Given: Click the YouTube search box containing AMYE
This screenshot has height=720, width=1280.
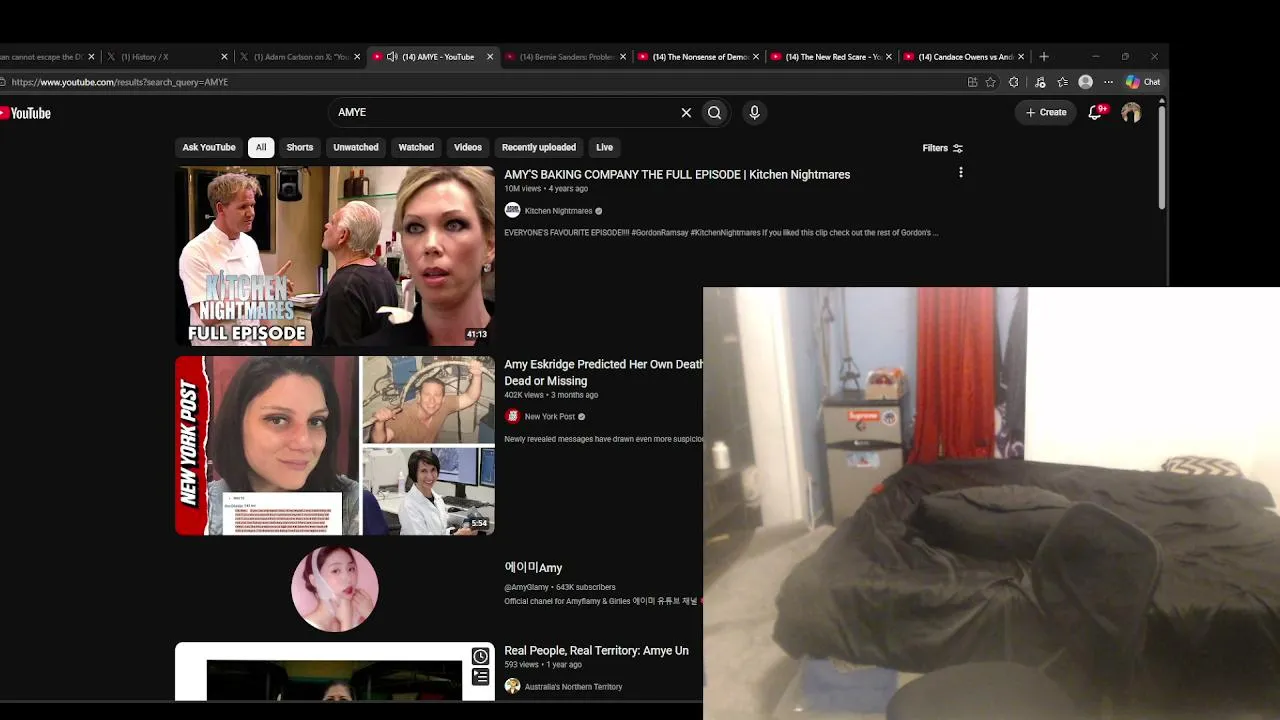Looking at the screenshot, I should 505,113.
